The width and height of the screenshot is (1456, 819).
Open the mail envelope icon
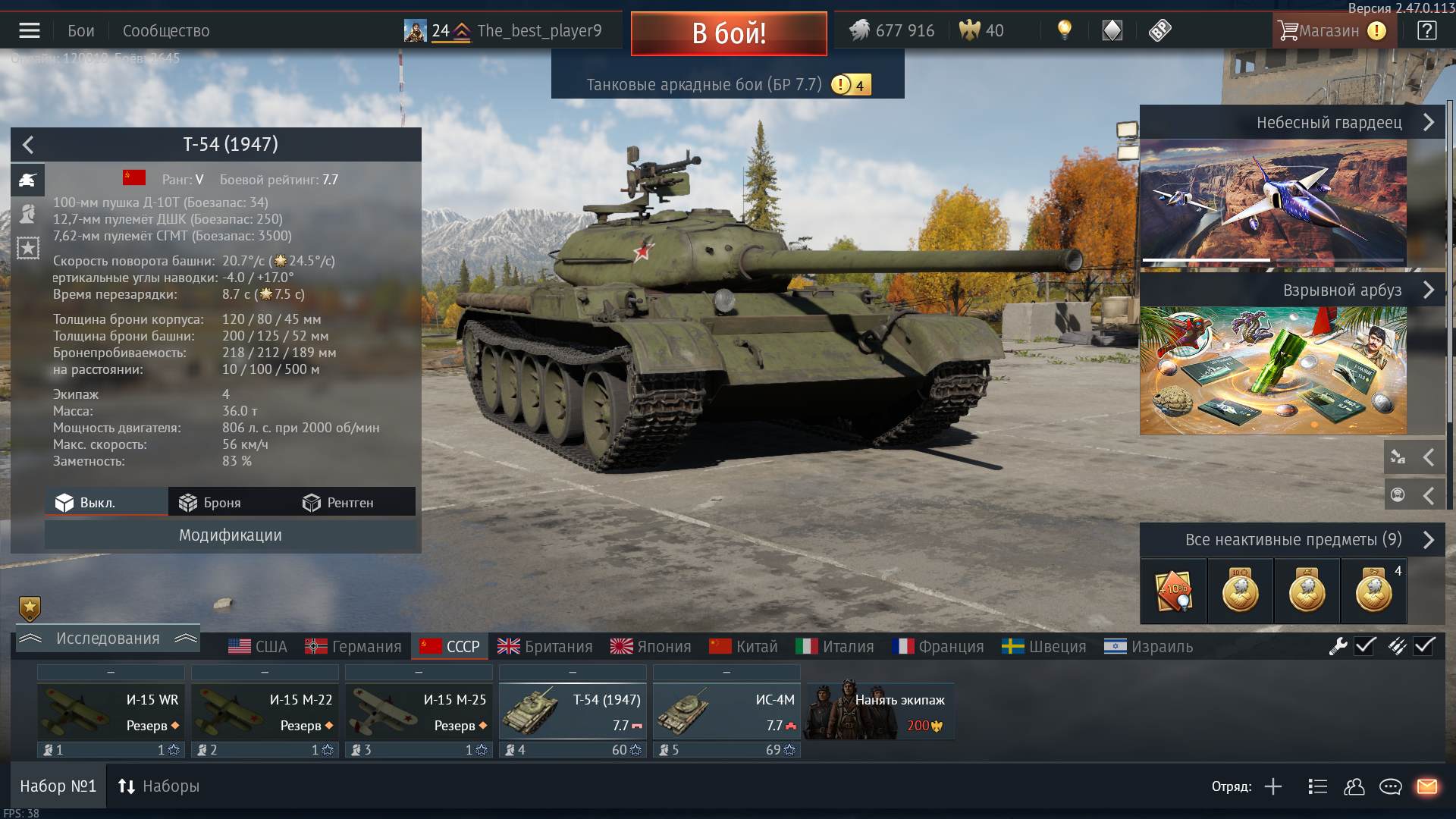click(x=1426, y=786)
